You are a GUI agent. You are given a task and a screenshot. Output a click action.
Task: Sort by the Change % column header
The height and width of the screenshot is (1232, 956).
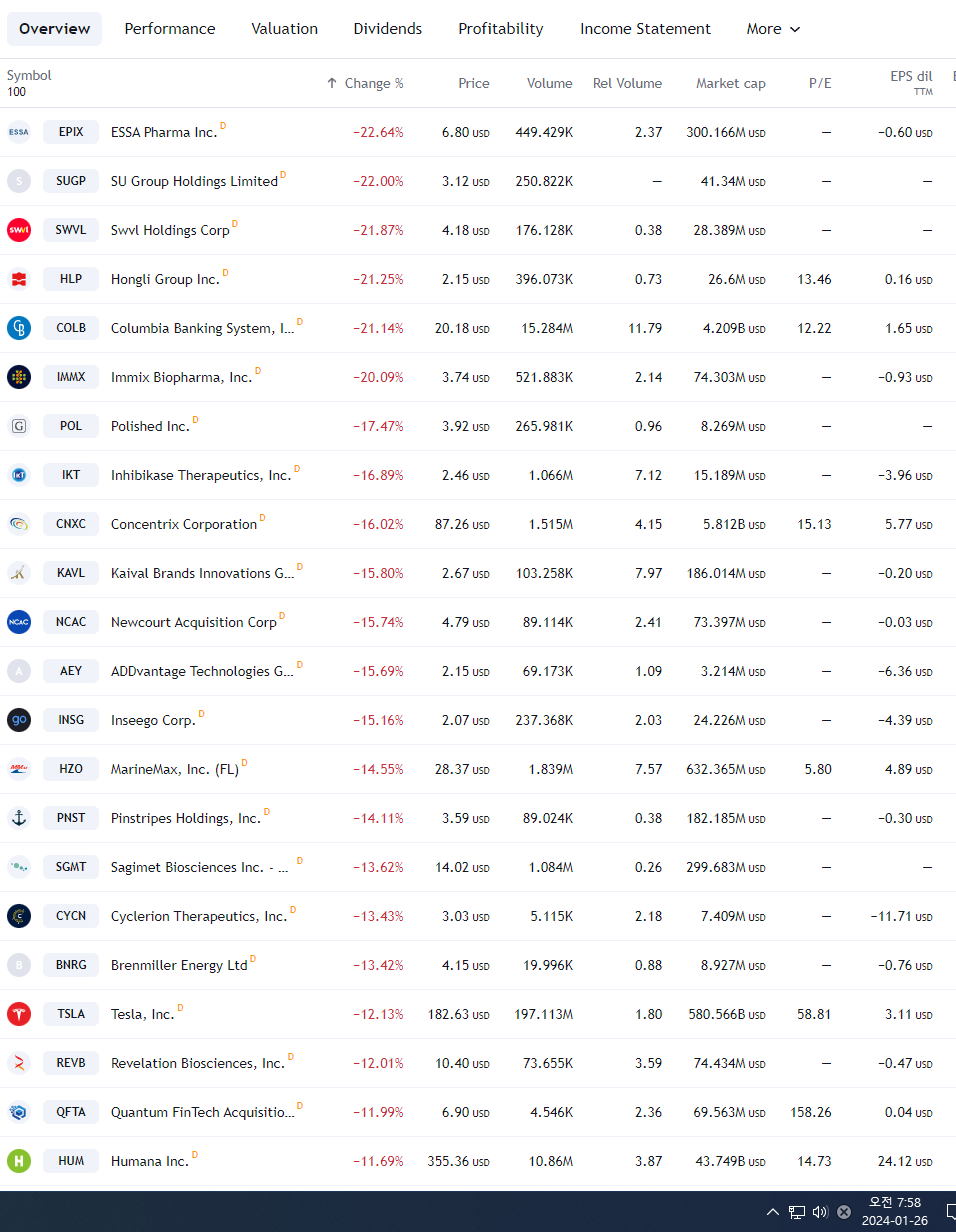[x=365, y=83]
